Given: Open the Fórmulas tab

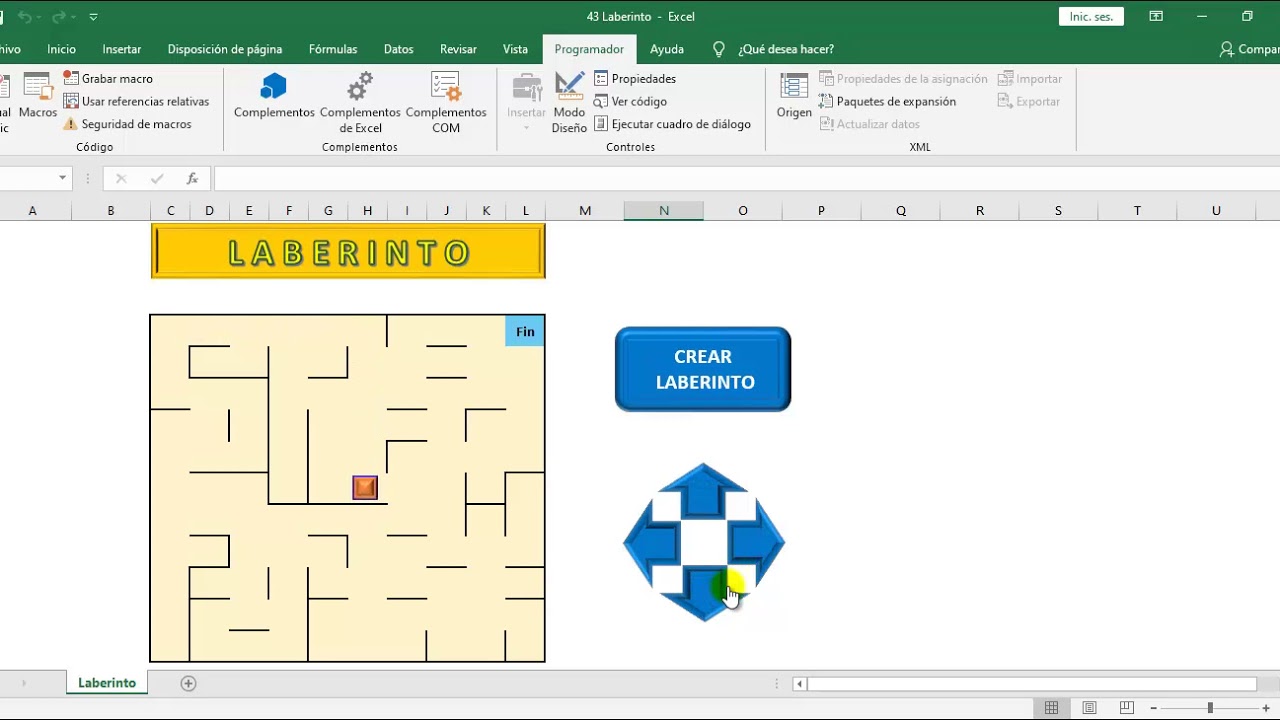Looking at the screenshot, I should (333, 49).
